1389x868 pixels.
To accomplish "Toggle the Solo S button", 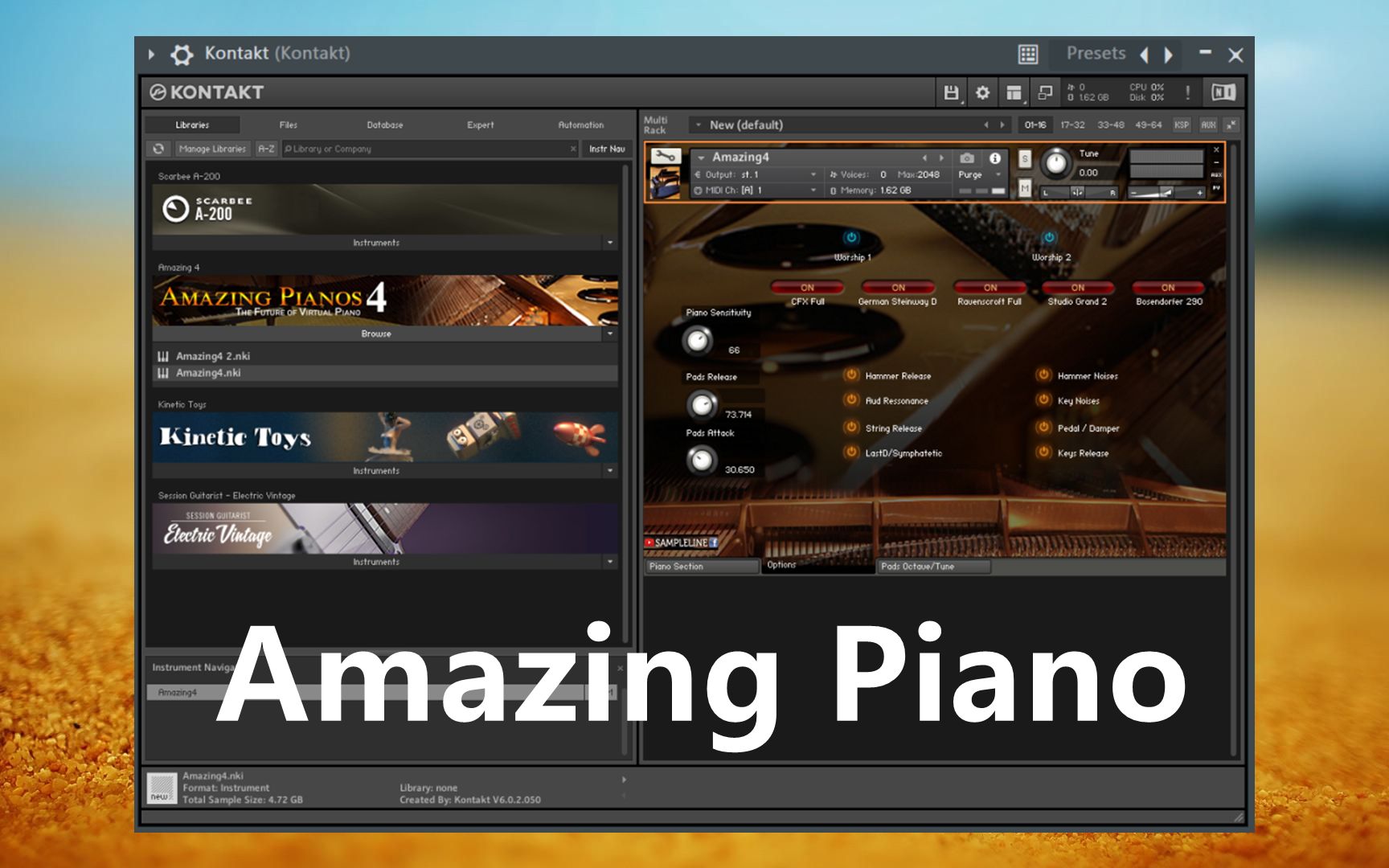I will pyautogui.click(x=1025, y=159).
